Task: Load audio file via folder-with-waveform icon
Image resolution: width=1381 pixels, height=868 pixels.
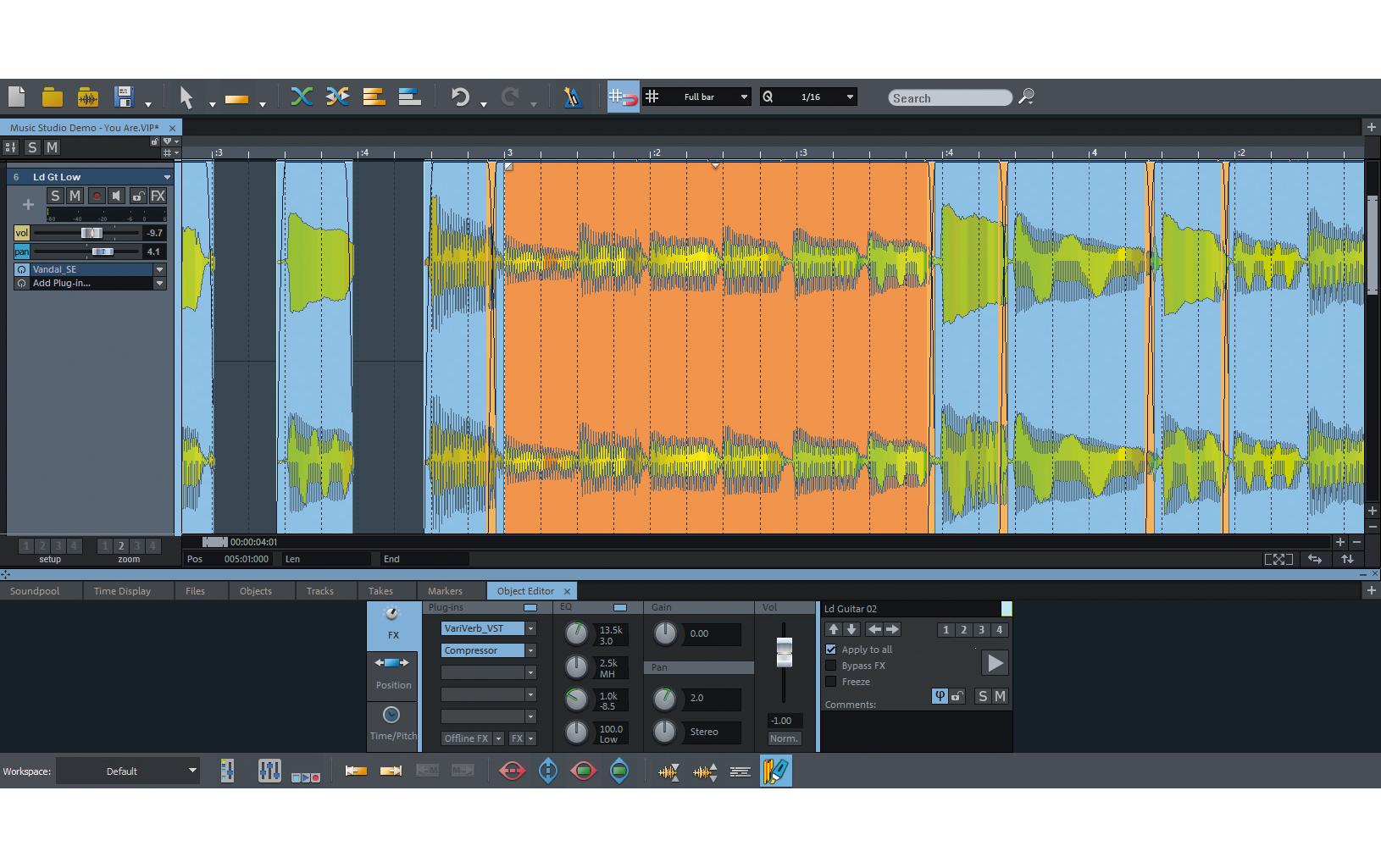Action: point(87,97)
